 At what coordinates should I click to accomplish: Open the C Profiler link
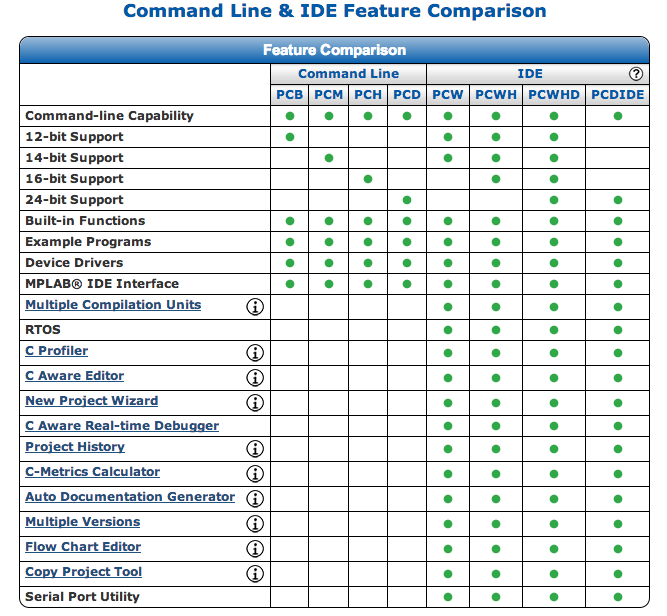coord(57,351)
